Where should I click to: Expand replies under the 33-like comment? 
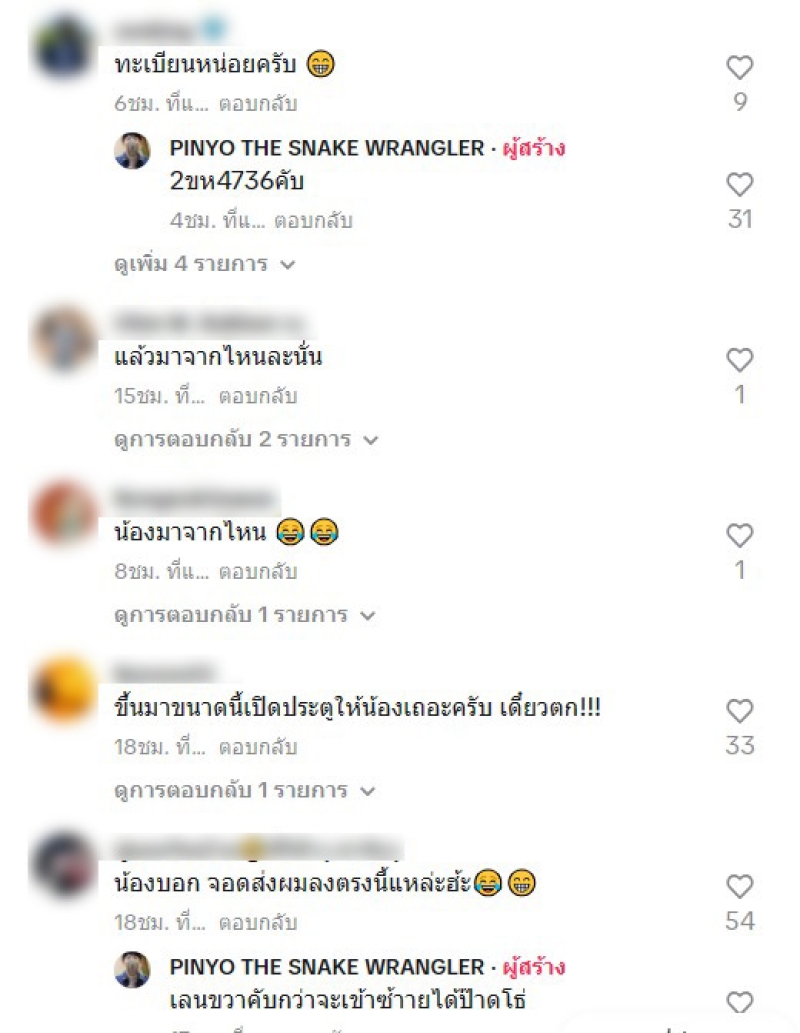(x=244, y=791)
